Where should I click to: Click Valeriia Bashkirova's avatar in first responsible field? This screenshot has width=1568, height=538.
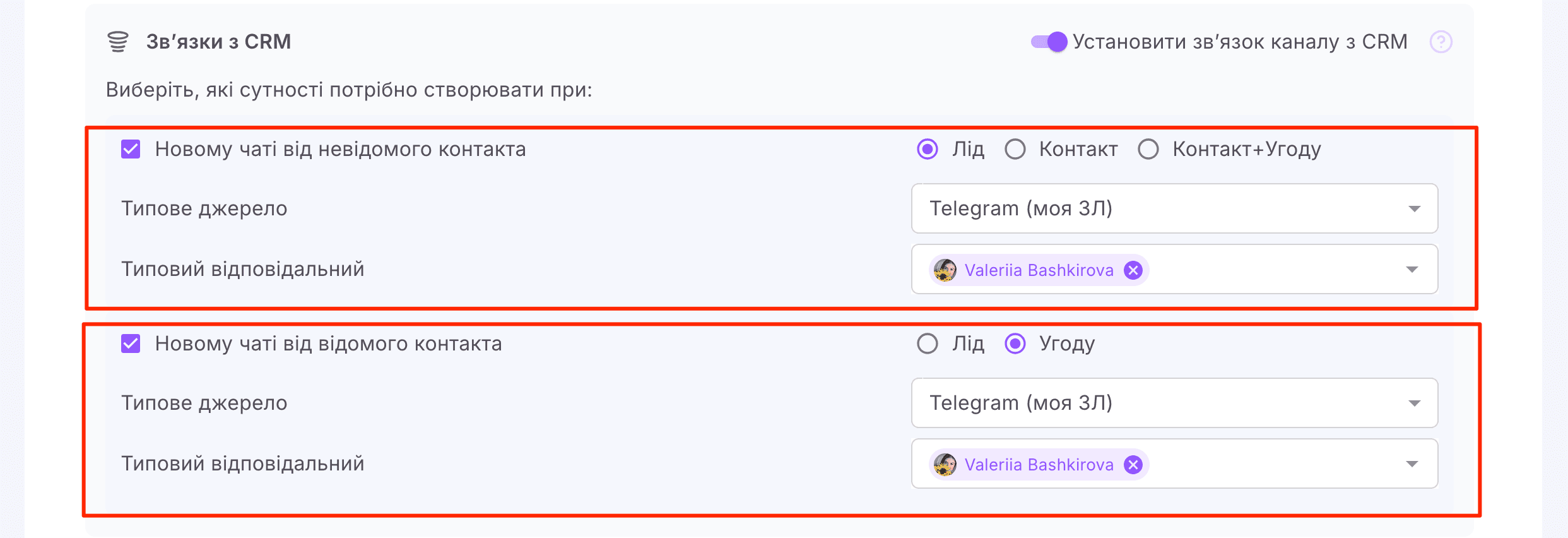click(944, 270)
